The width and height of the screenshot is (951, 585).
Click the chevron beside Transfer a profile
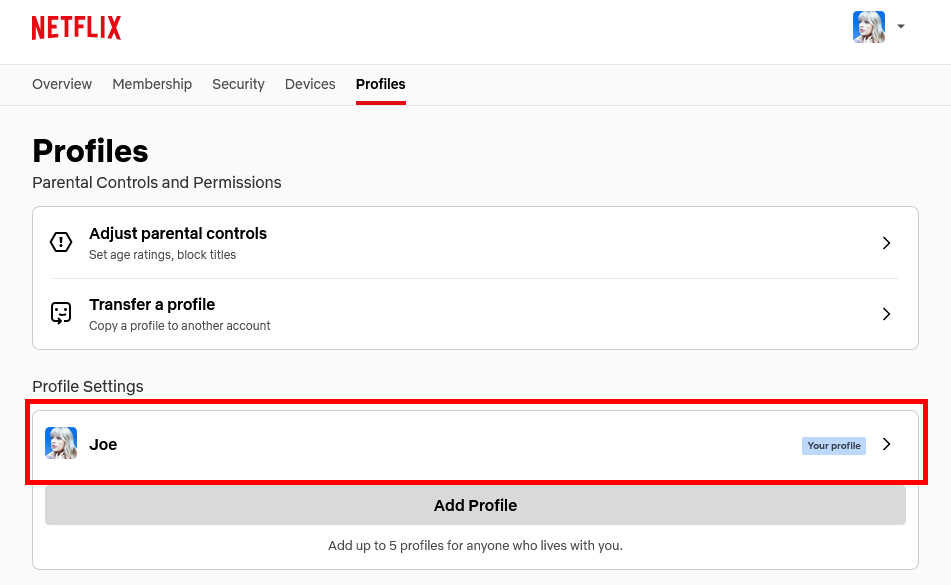(886, 314)
